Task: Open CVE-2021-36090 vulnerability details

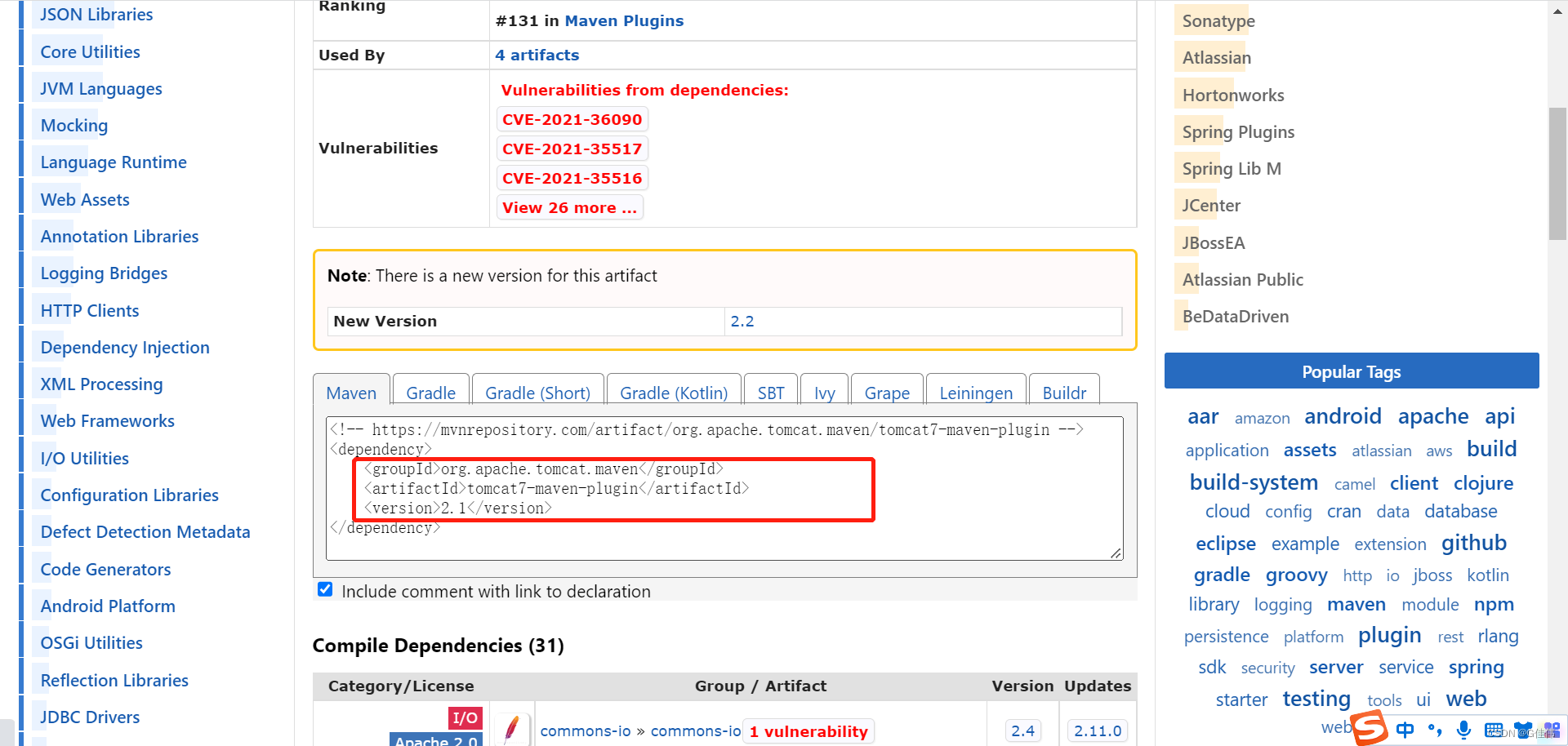Action: tap(572, 119)
